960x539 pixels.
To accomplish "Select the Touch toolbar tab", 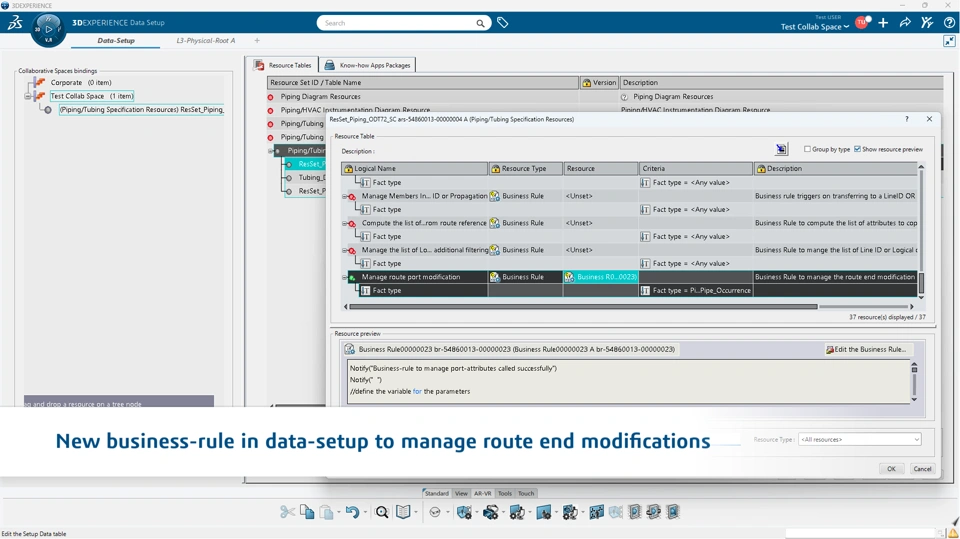I will point(526,494).
